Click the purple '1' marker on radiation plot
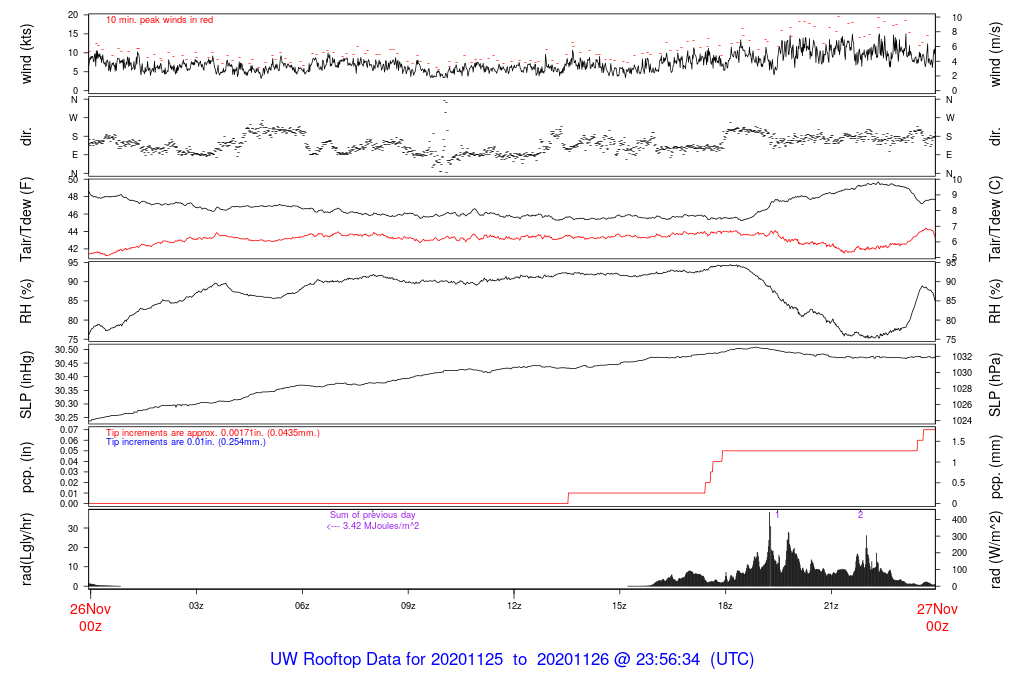This screenshot has height=700, width=1024. coord(777,515)
